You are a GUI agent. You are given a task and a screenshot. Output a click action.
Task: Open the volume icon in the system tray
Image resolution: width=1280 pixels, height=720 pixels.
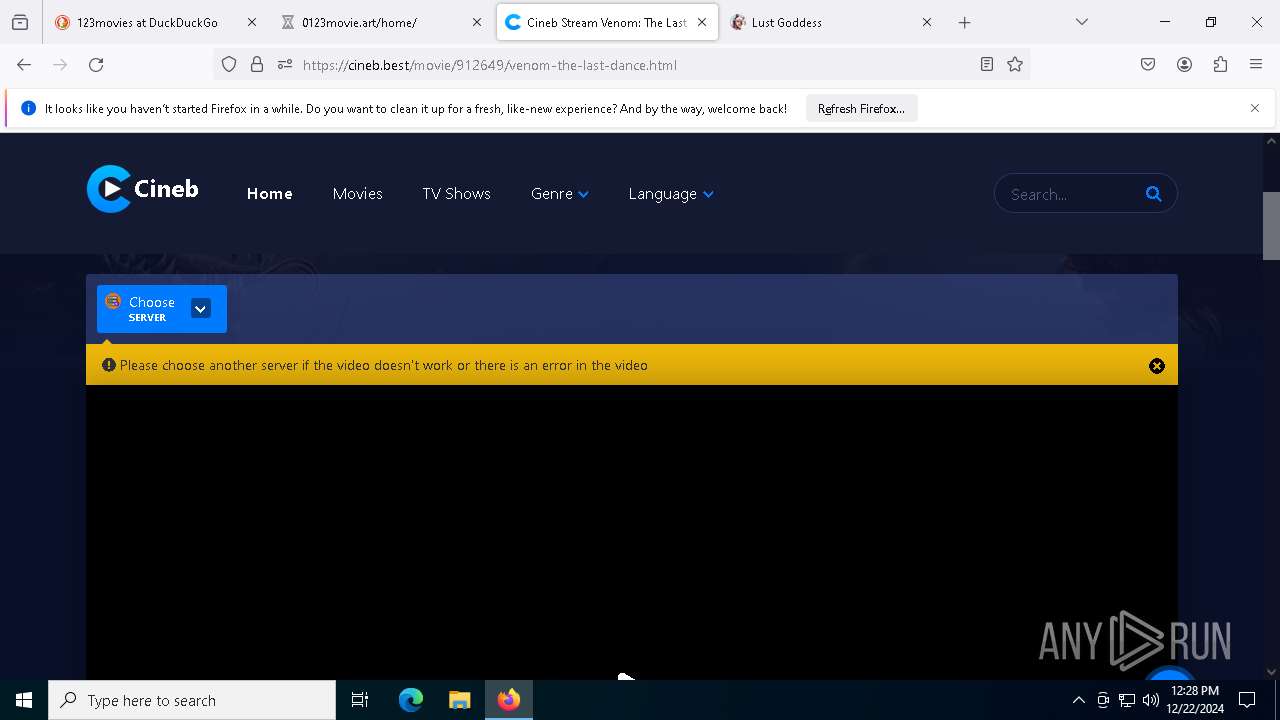click(x=1151, y=700)
